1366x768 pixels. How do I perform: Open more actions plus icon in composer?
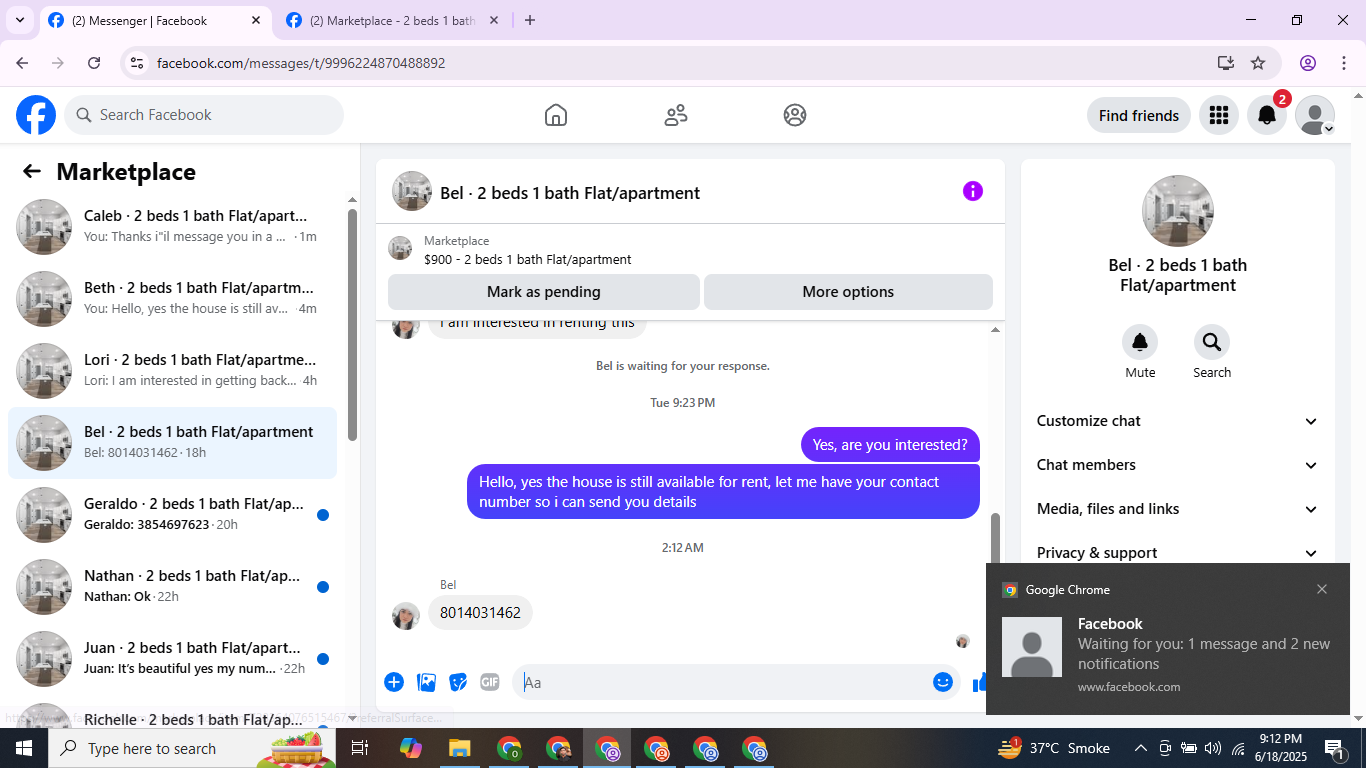point(394,682)
